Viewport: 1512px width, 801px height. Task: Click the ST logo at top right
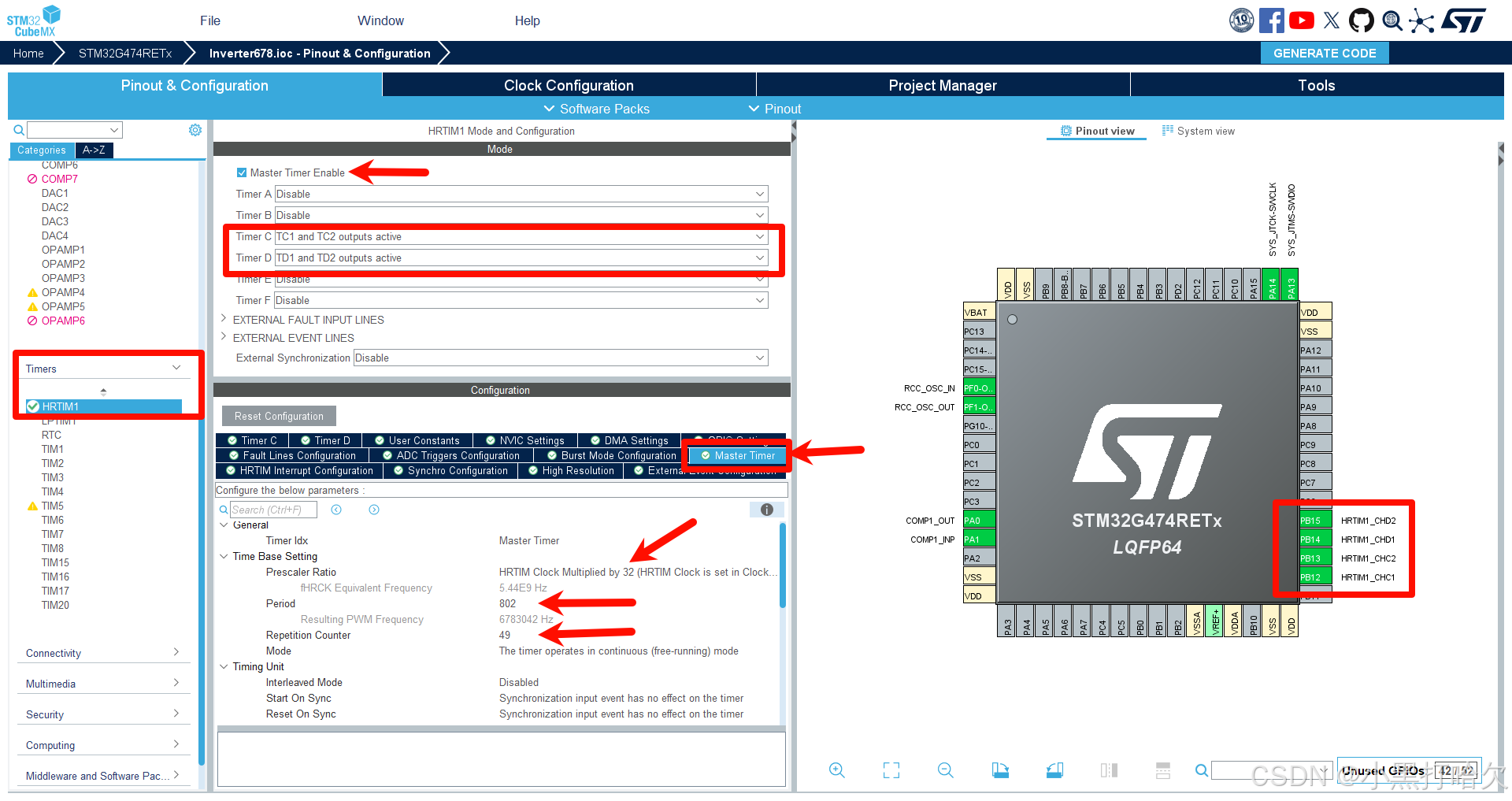(x=1465, y=20)
